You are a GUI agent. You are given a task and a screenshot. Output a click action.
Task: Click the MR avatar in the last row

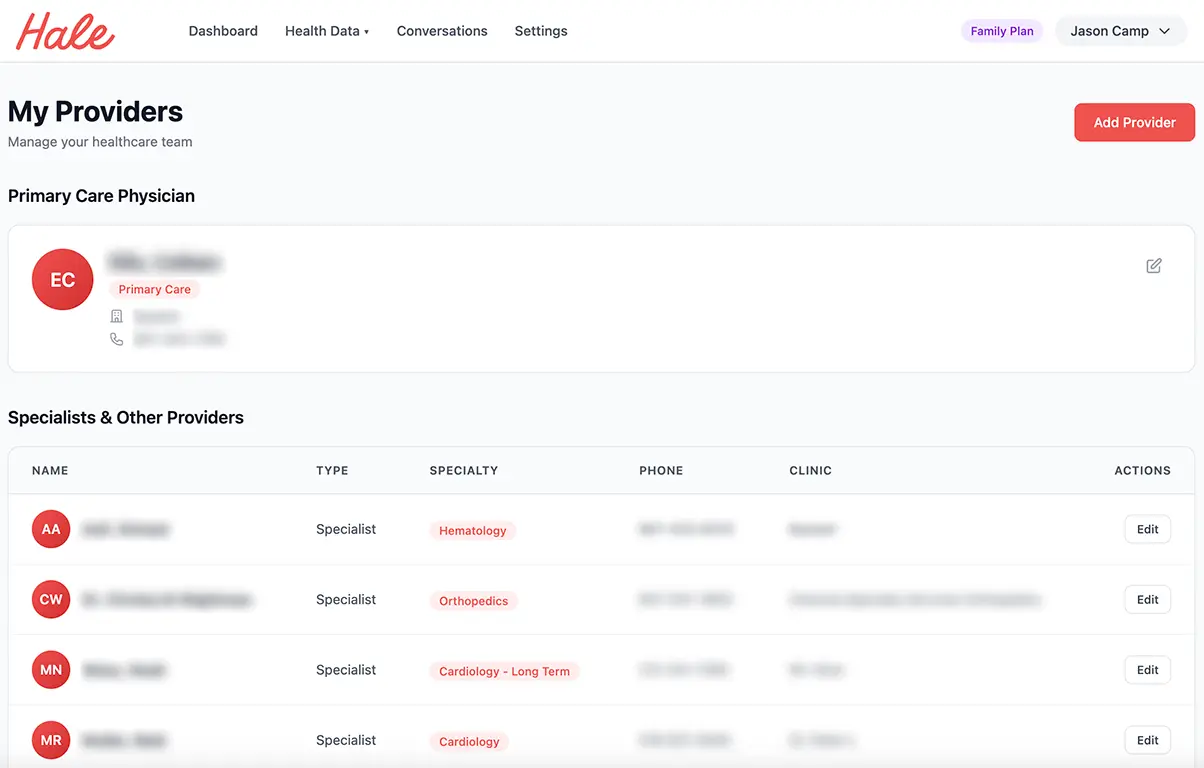(51, 740)
